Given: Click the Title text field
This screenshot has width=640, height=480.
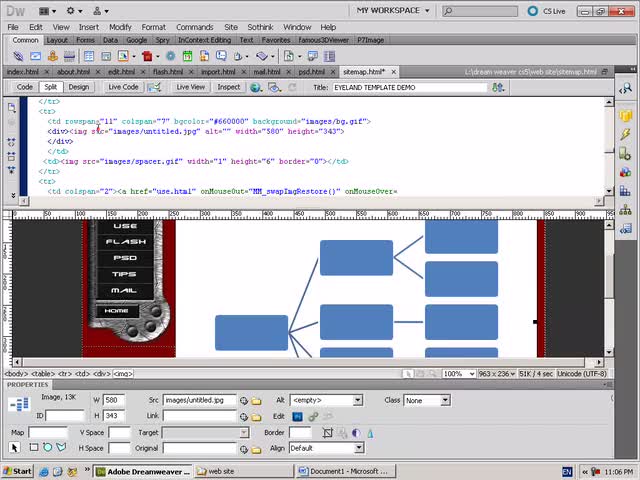Looking at the screenshot, I should point(415,87).
